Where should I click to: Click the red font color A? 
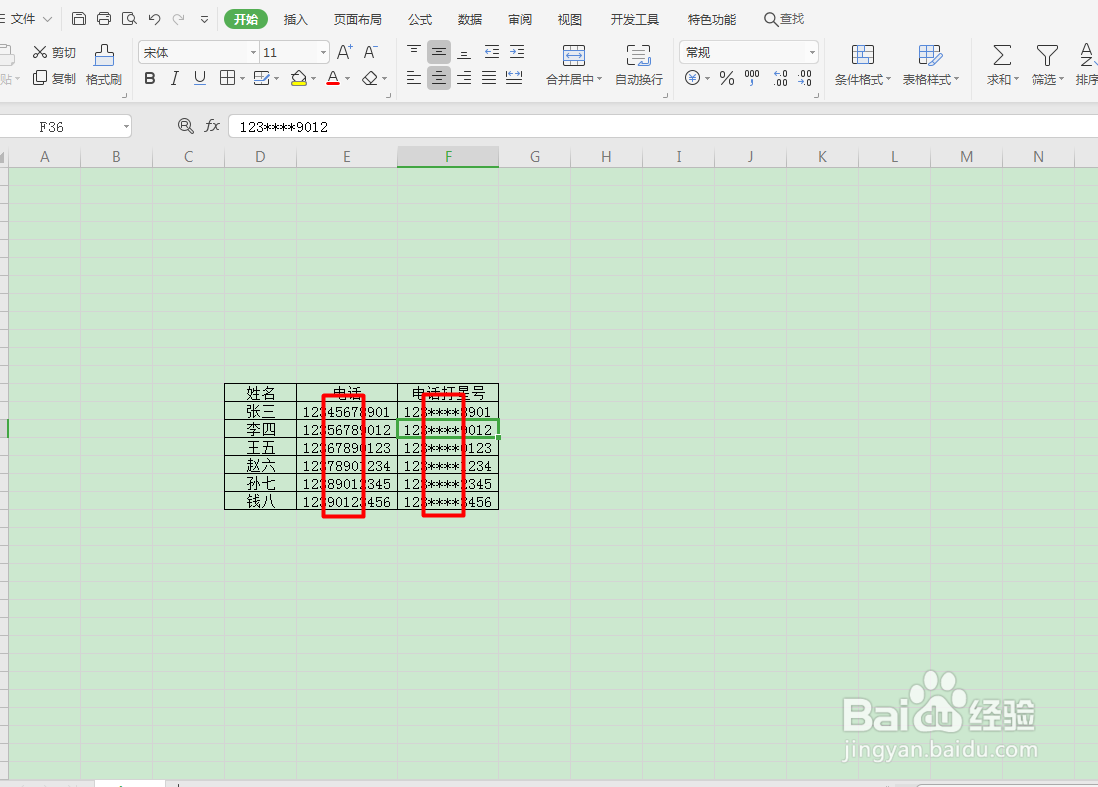point(333,78)
